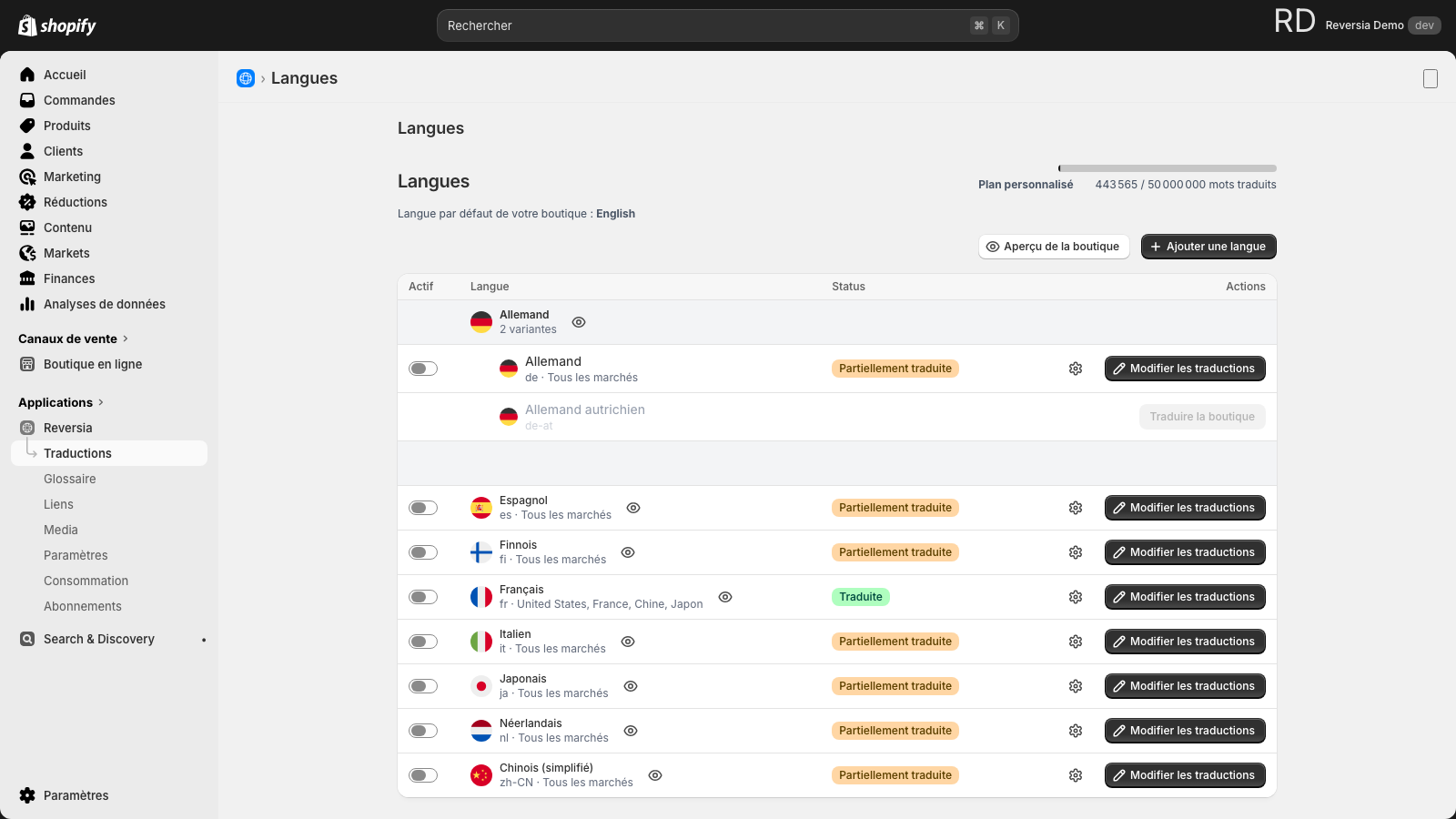Click the translated words usage progress bar
This screenshot has width=1456, height=819.
[x=1168, y=168]
